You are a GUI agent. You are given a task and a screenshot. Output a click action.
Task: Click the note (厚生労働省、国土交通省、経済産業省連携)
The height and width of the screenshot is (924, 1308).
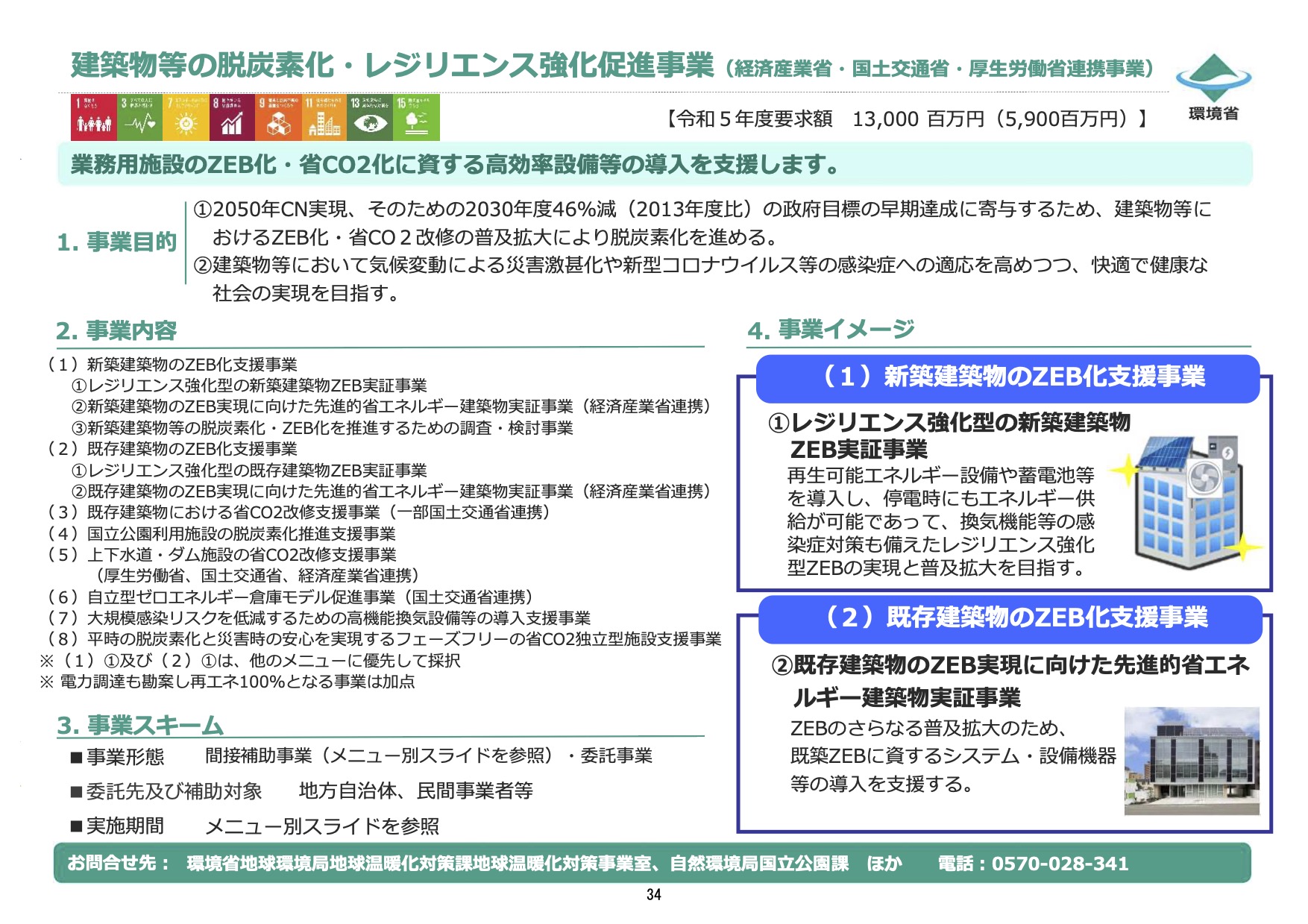(258, 576)
